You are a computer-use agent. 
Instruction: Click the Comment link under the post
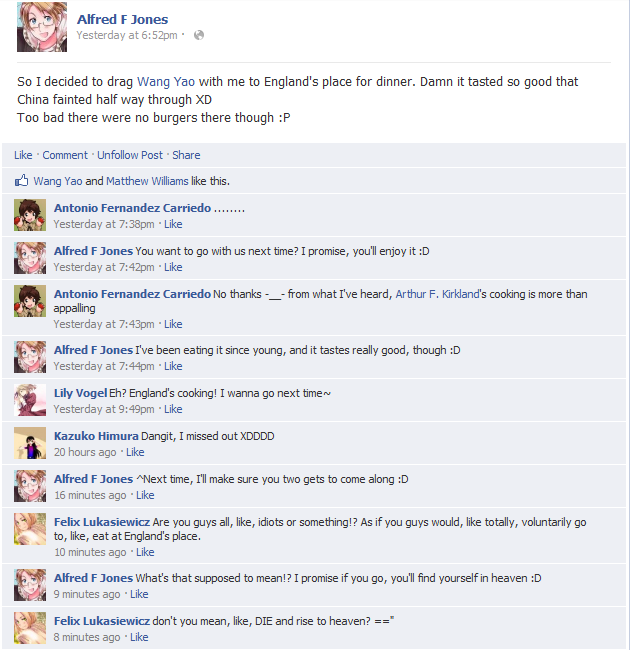point(65,155)
